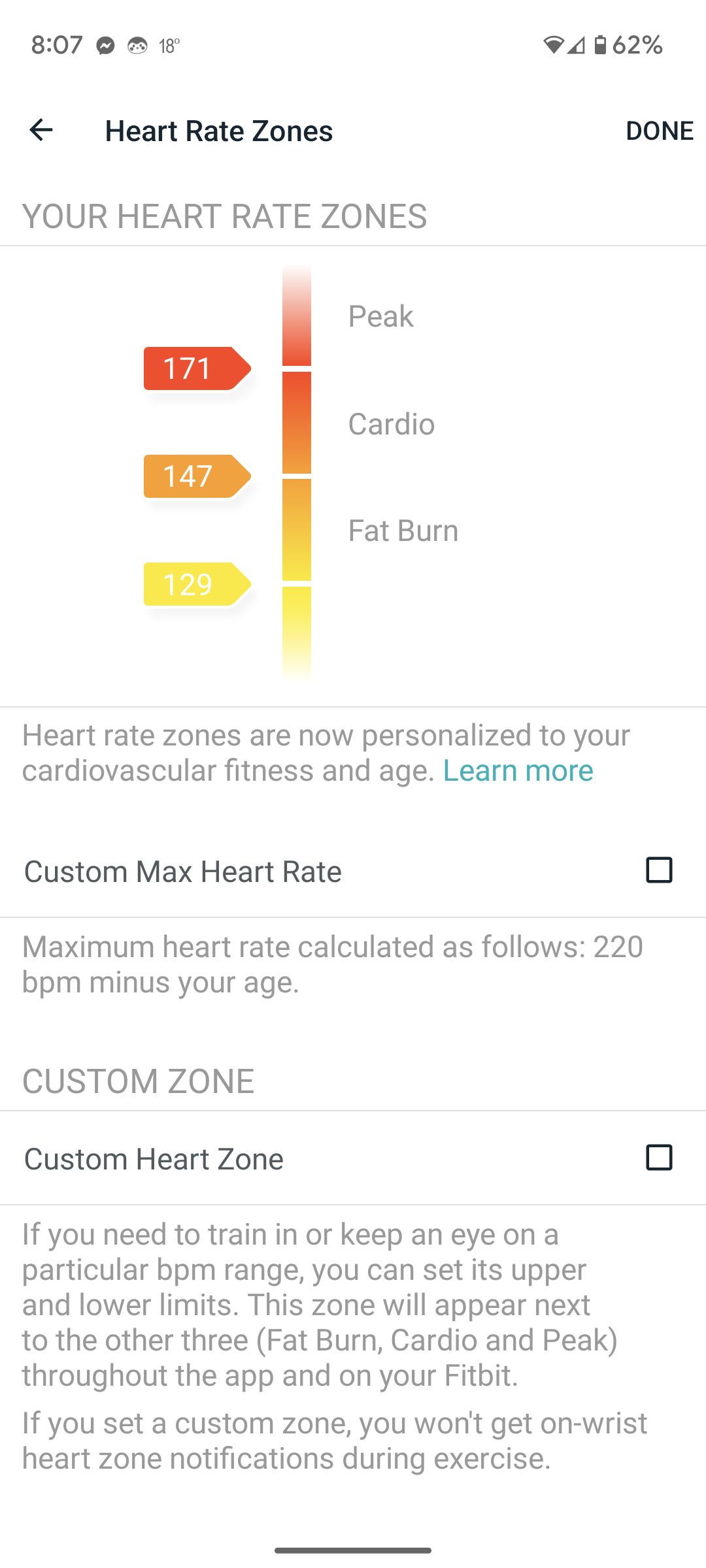
Task: Tap the game controller notification icon
Action: [137, 45]
